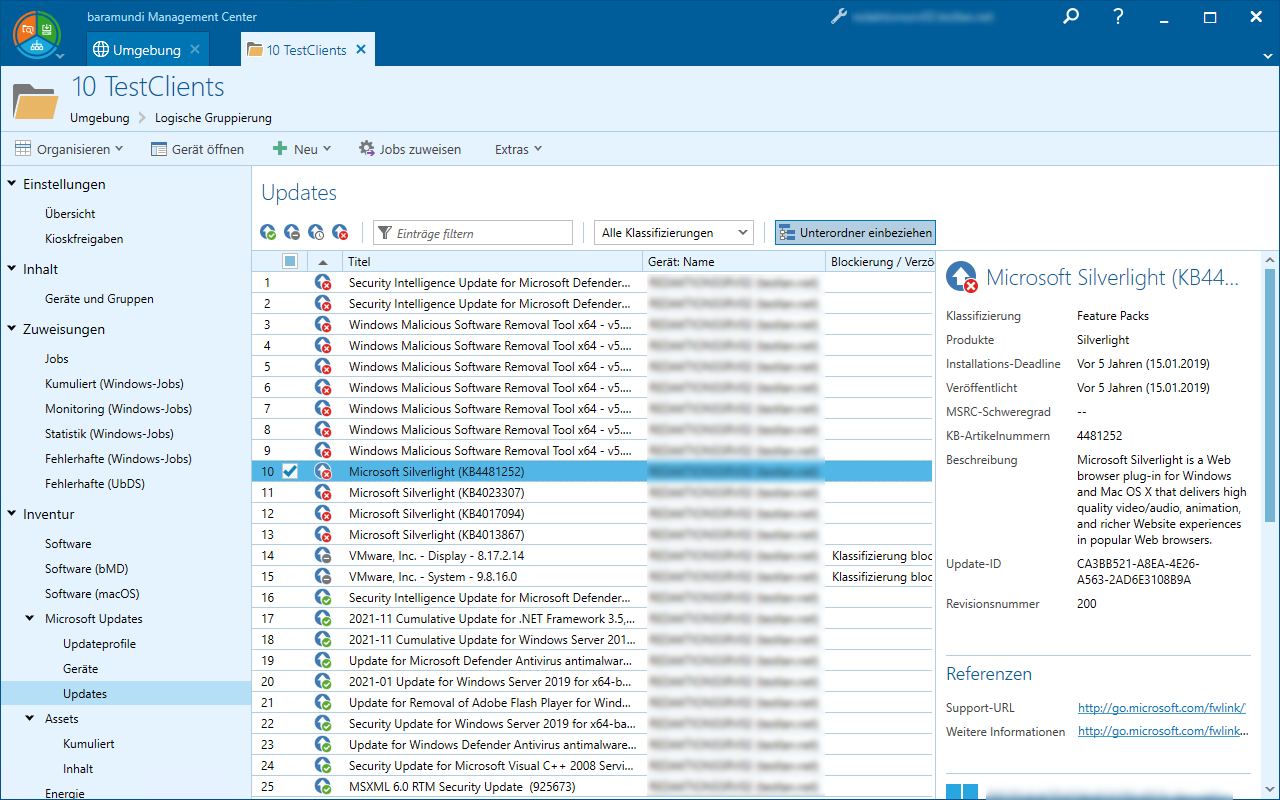
Task: Open help via the question mark icon
Action: tap(1119, 17)
